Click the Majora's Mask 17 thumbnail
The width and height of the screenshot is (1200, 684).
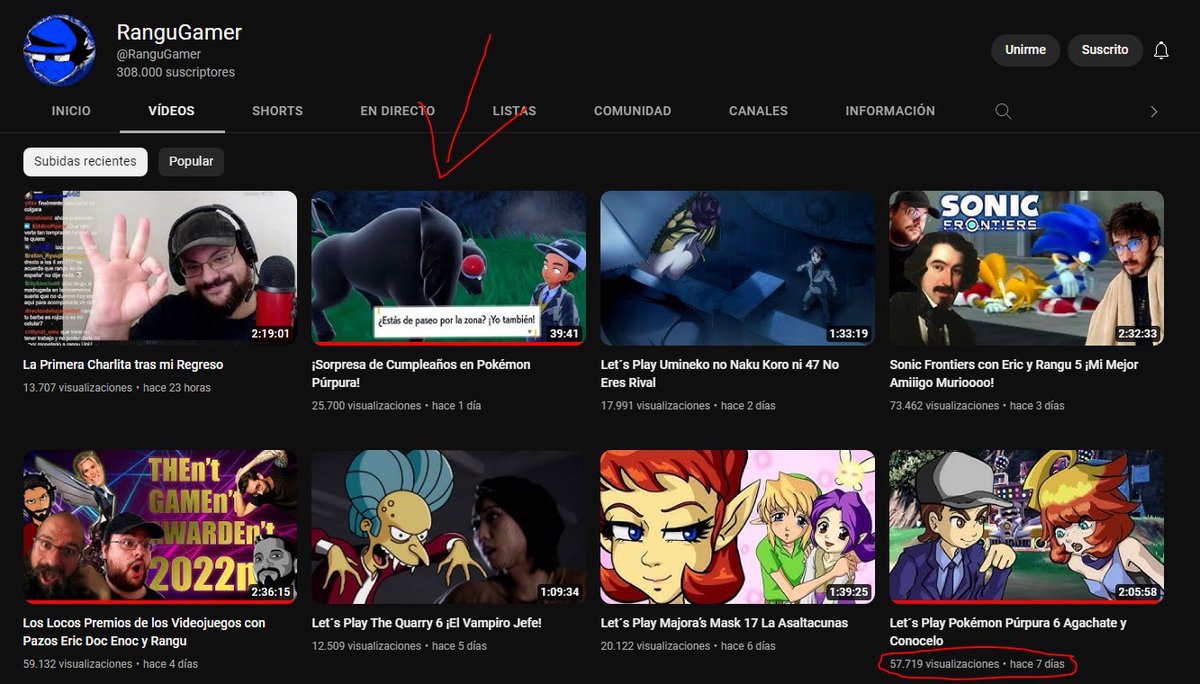[738, 527]
